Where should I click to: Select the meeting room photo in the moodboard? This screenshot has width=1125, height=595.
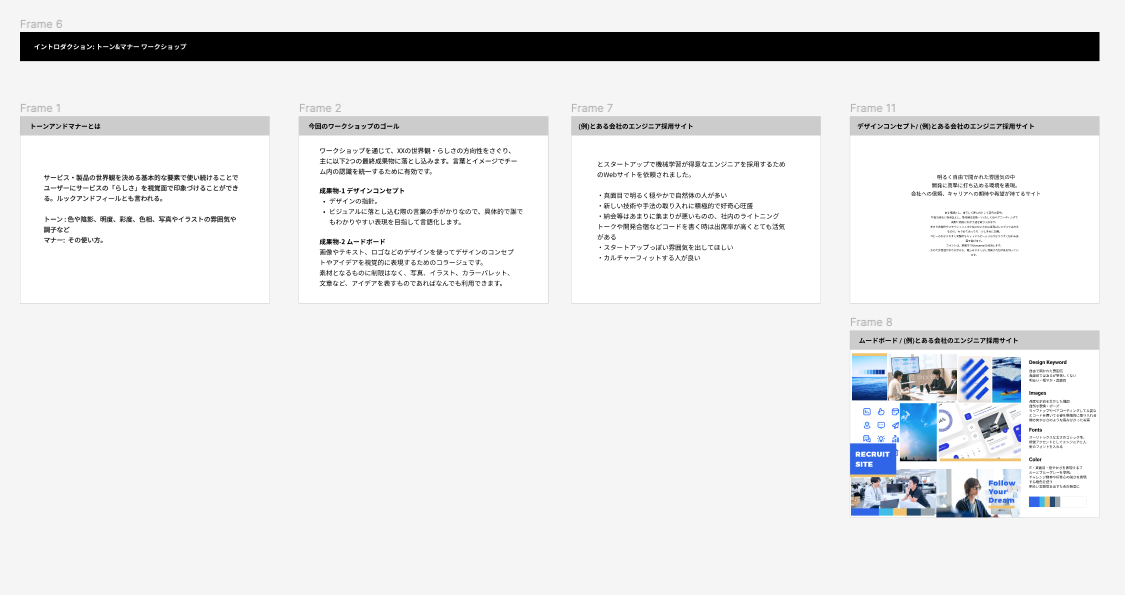(x=922, y=378)
